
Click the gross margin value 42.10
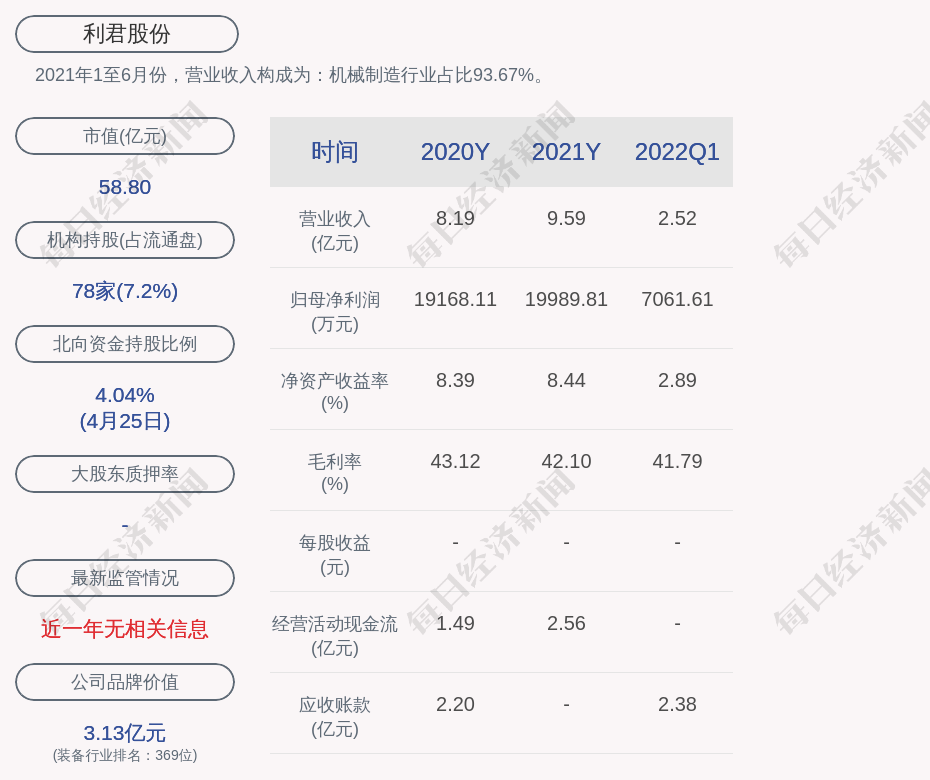click(566, 461)
